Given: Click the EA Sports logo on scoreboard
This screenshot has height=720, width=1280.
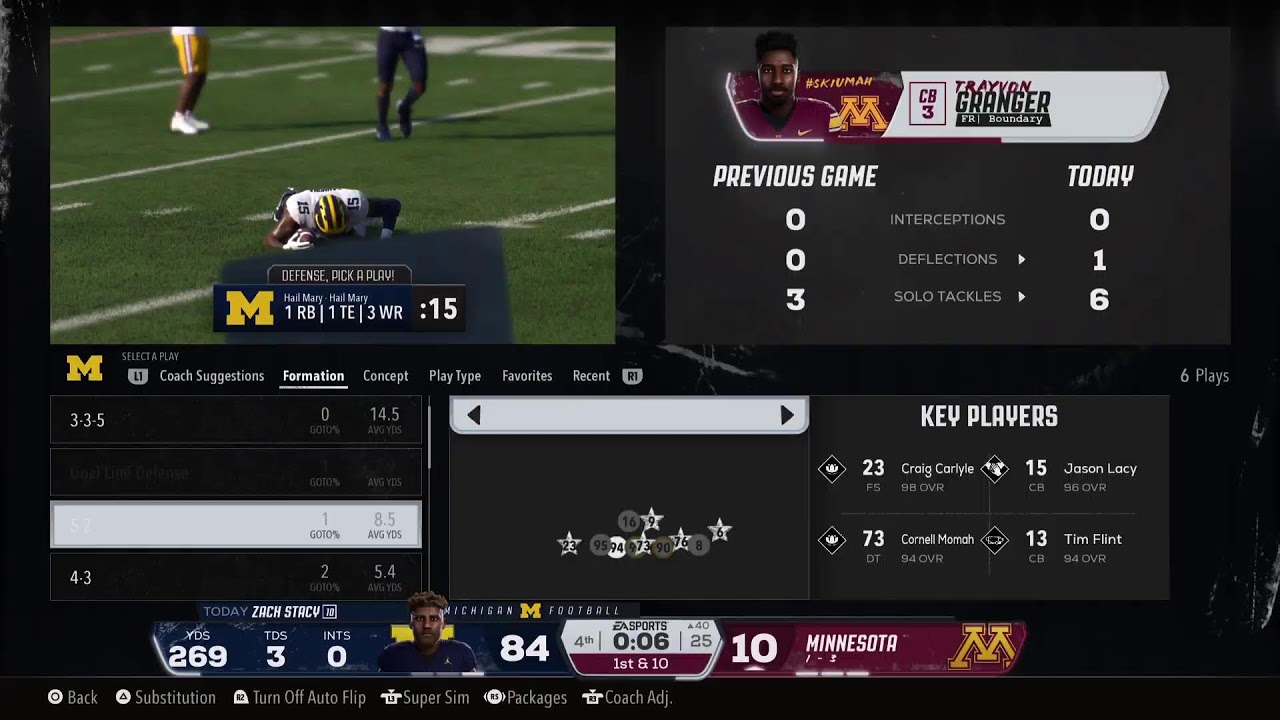Looking at the screenshot, I should coord(640,626).
